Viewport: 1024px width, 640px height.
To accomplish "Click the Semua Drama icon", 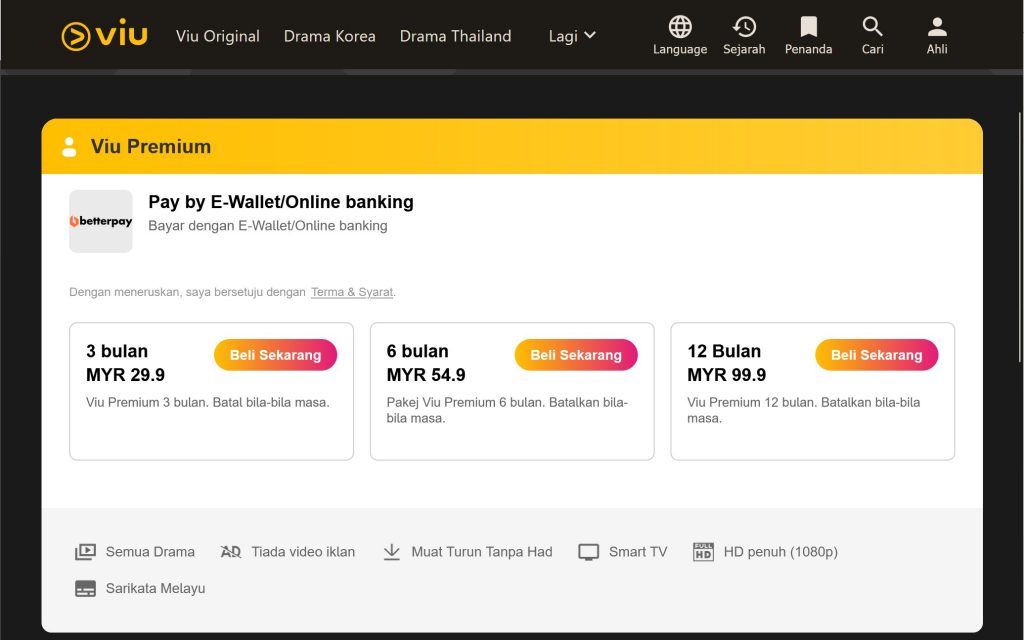I will pos(85,552).
